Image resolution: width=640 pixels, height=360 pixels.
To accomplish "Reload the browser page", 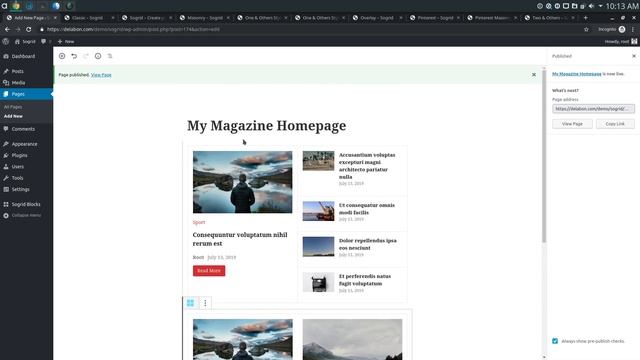I will click(29, 29).
